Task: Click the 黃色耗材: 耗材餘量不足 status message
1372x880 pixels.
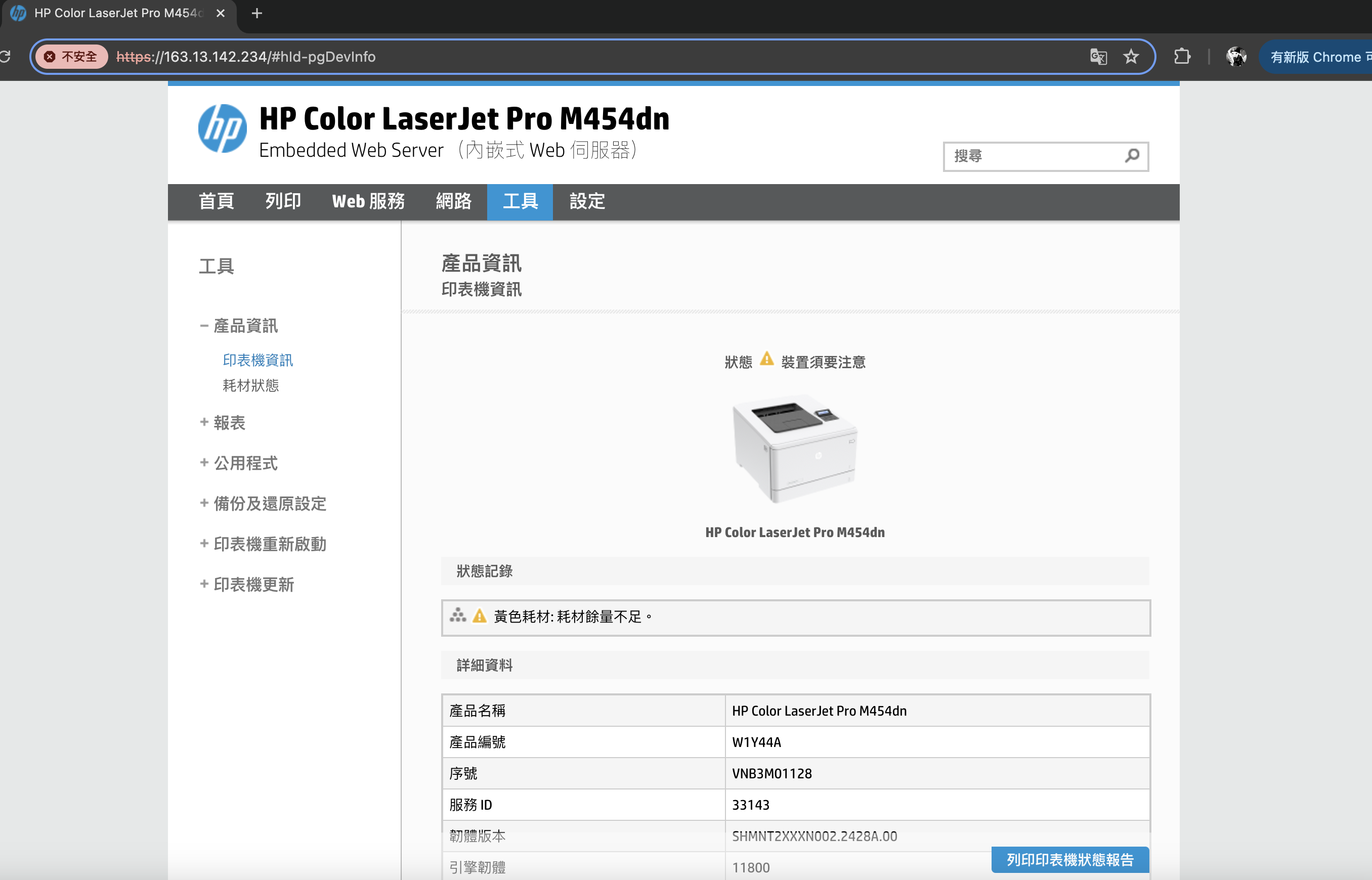Action: pos(573,617)
